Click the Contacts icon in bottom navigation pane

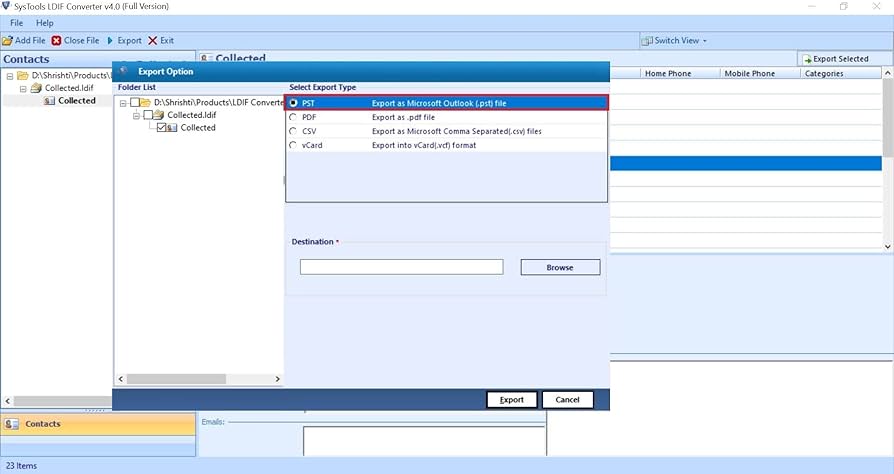pyautogui.click(x=11, y=424)
